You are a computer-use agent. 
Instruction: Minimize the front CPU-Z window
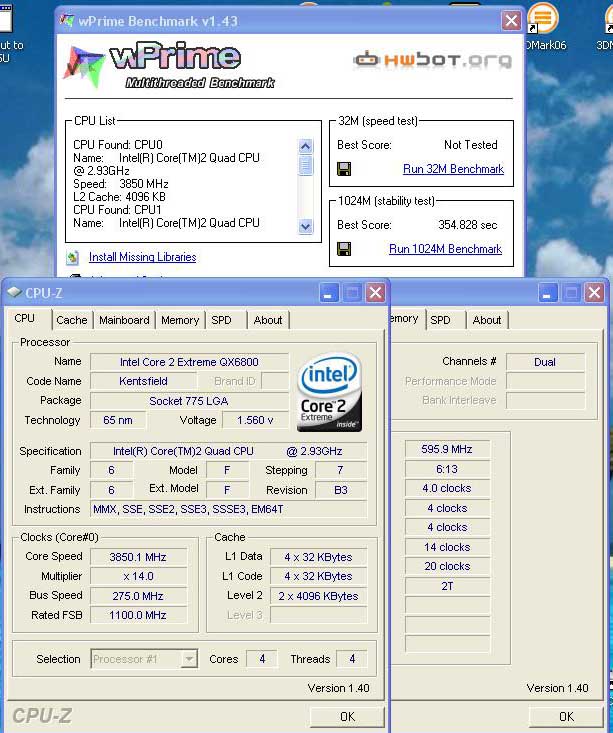tap(329, 293)
